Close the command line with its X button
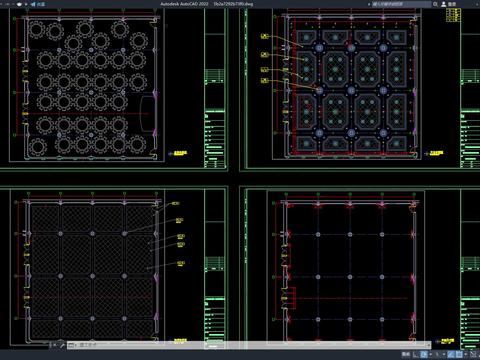 [51, 345]
